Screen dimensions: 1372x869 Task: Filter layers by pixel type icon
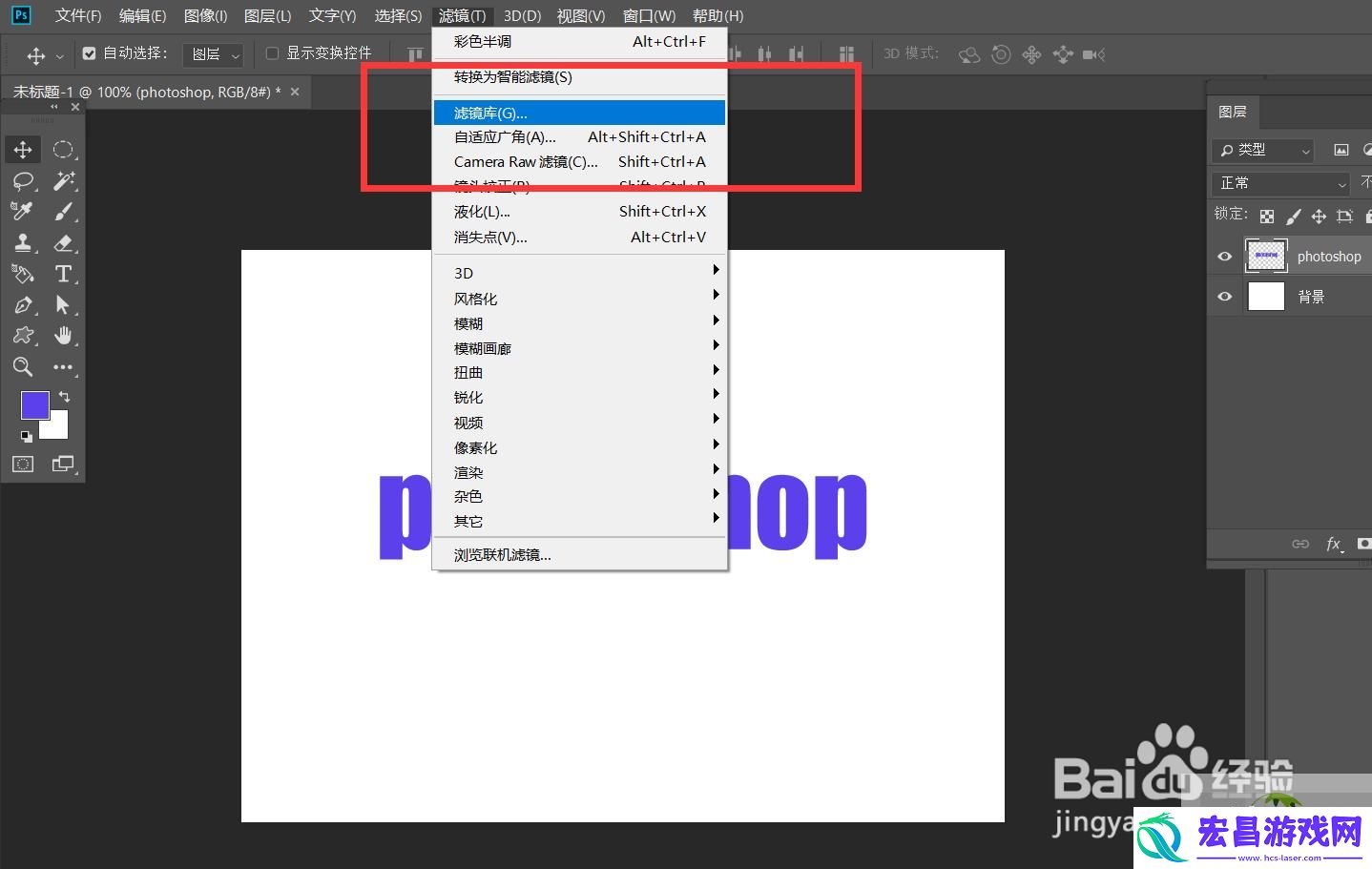pos(1341,150)
